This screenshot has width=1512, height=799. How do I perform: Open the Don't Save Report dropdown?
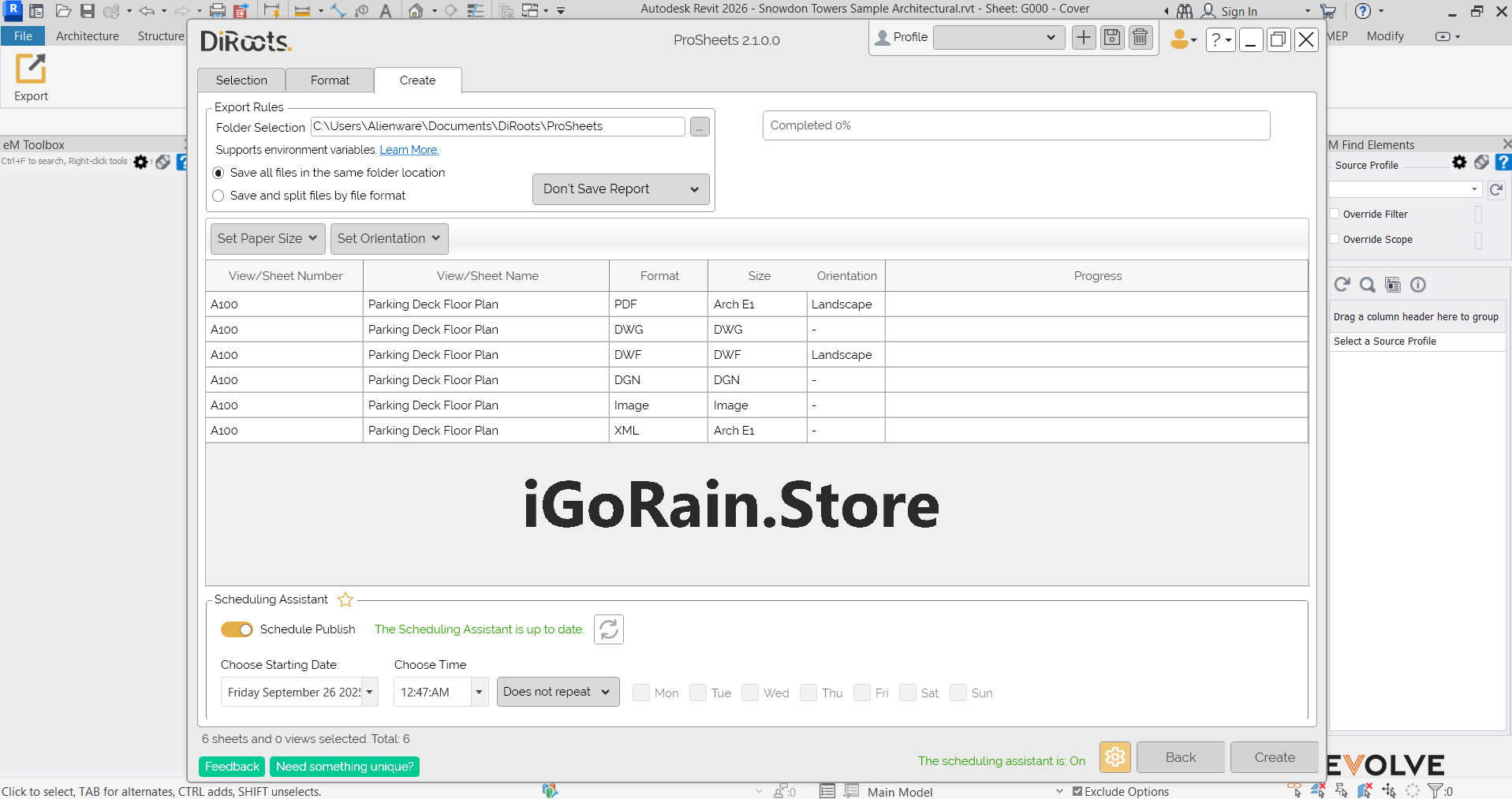[621, 189]
